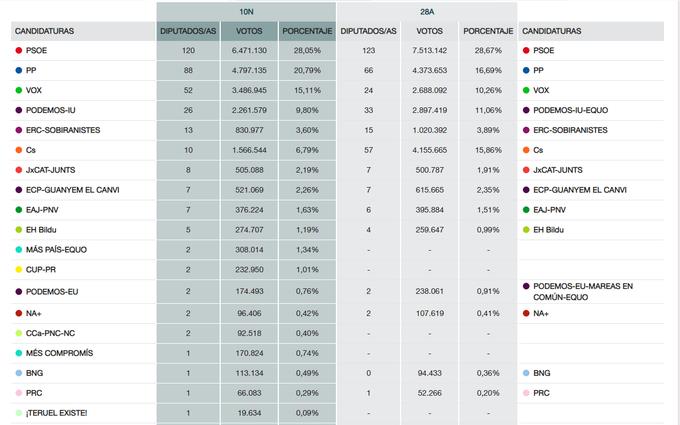Click TERUEL EXISTE votes 19.634
This screenshot has height=425, width=680.
pyautogui.click(x=249, y=413)
